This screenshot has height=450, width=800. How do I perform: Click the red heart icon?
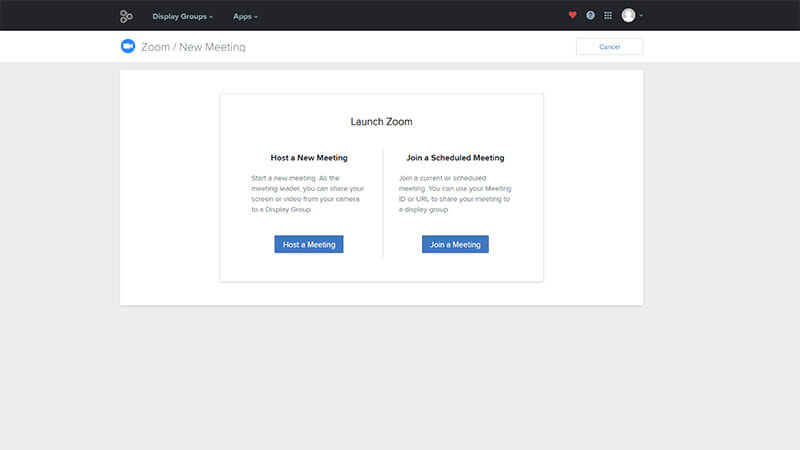572,15
